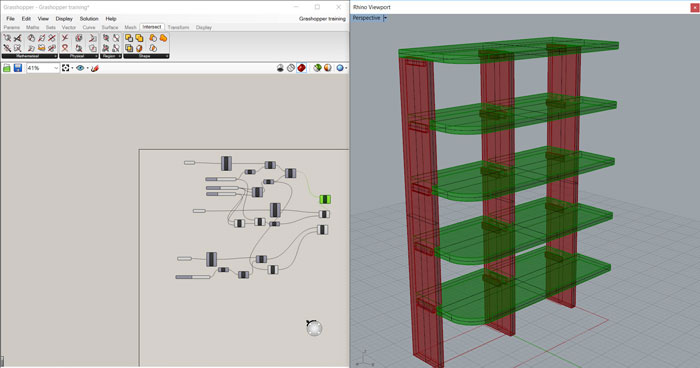The height and width of the screenshot is (368, 700).
Task: Click the Grasshopper training document name
Action: (322, 19)
